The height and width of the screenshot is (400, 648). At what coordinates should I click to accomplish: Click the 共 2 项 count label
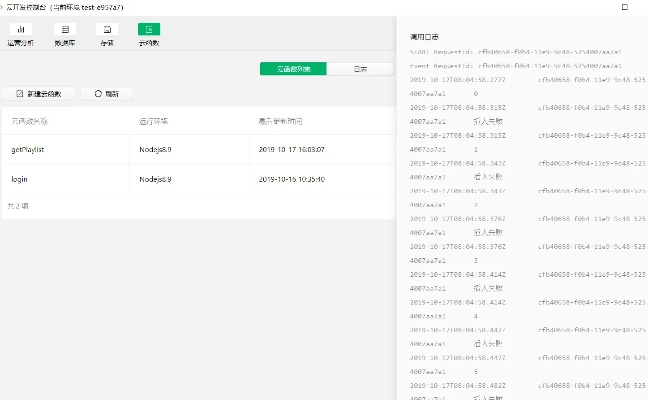[18, 206]
